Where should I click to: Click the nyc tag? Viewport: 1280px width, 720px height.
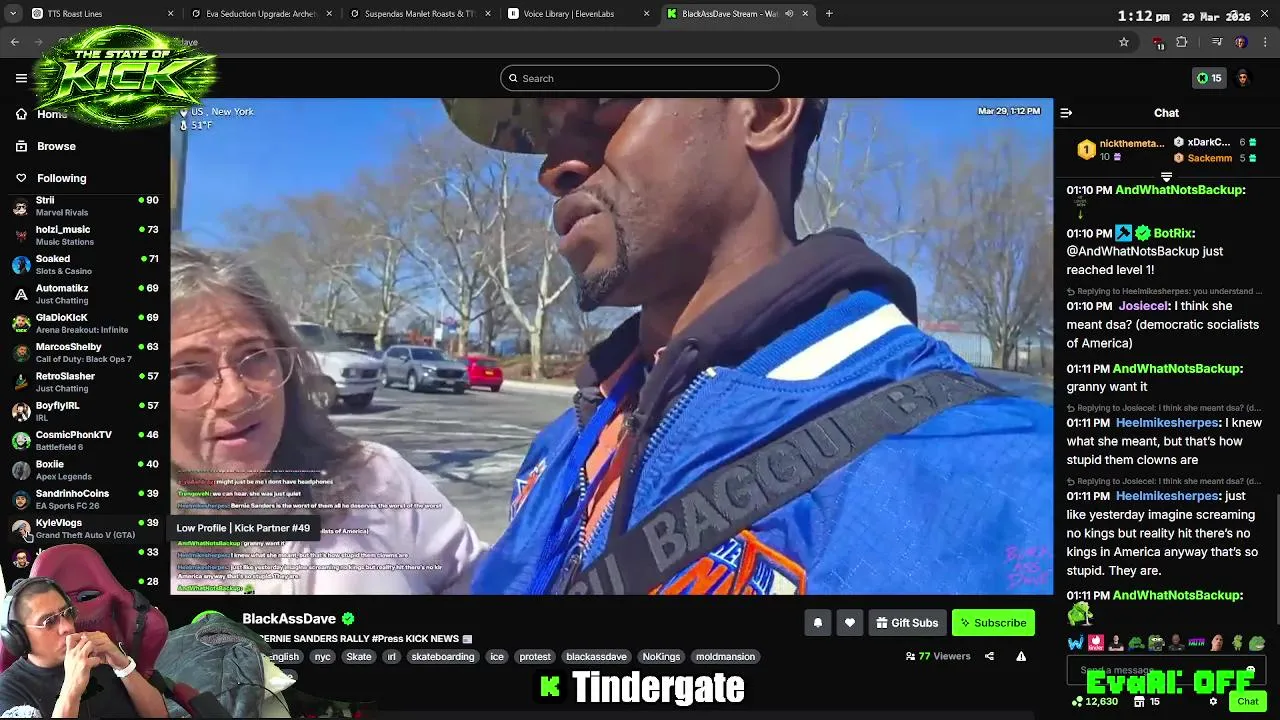[x=322, y=657]
